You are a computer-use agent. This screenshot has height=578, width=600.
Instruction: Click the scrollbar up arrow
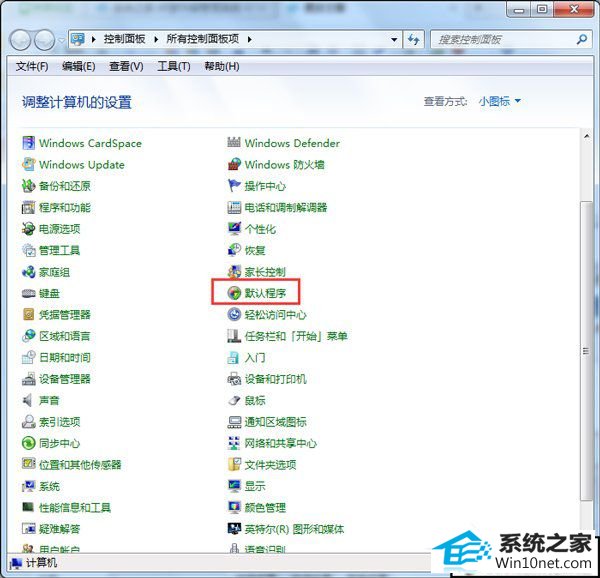(x=587, y=136)
